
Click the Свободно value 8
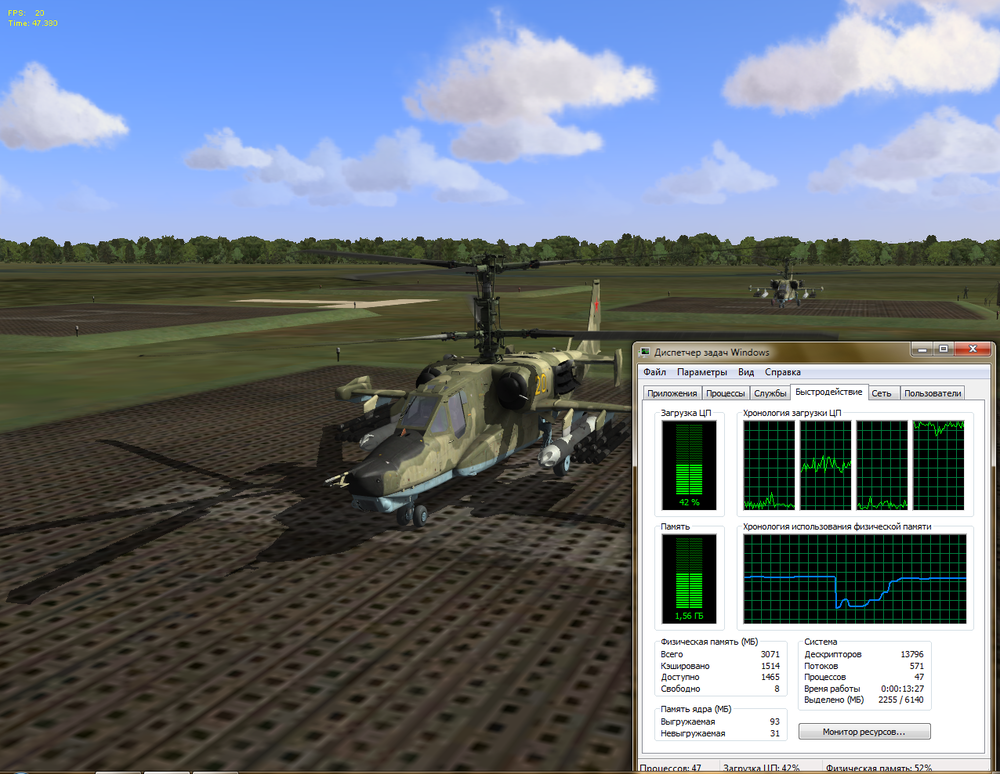[777, 689]
